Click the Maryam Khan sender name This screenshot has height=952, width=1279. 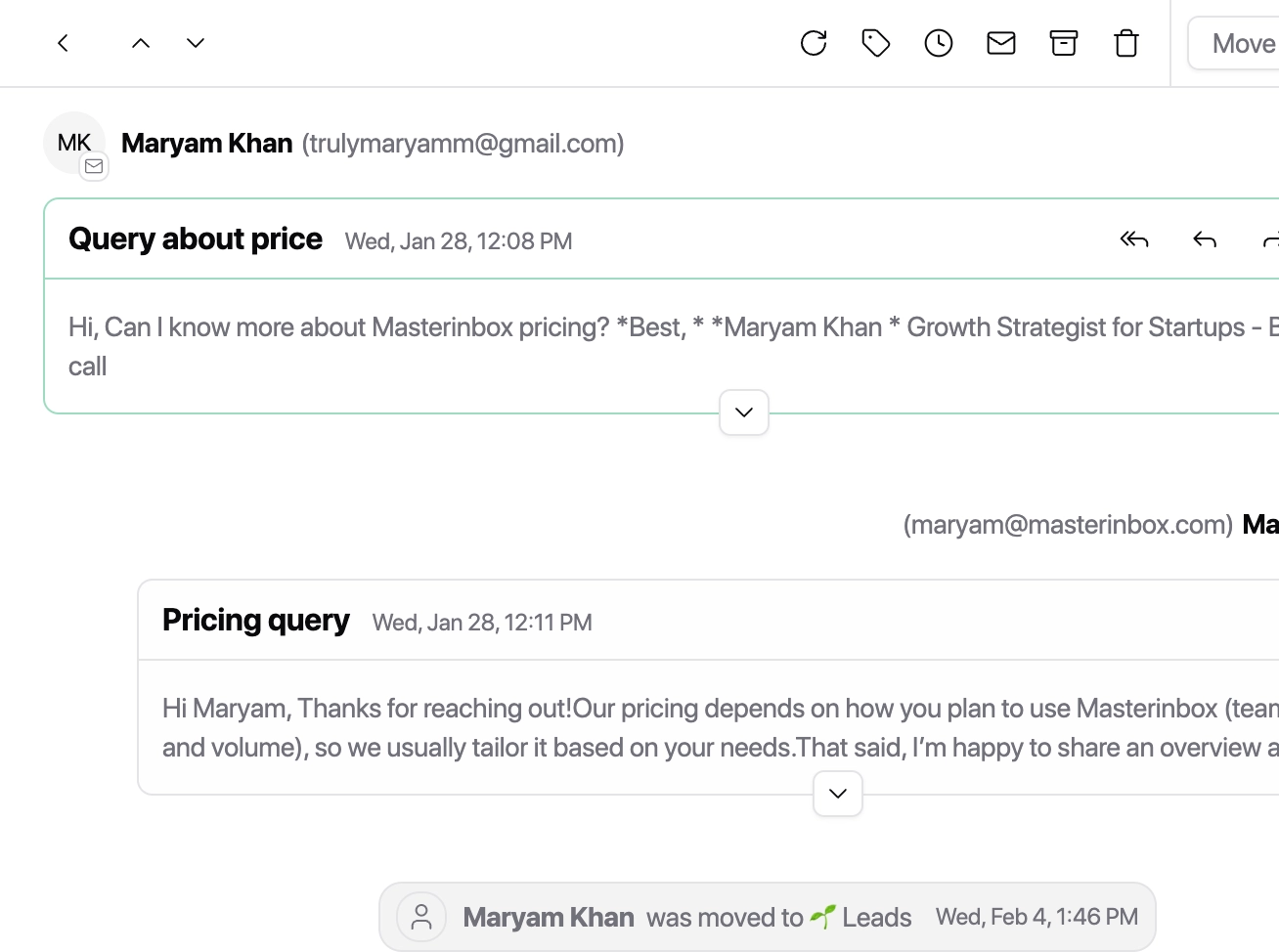tap(206, 144)
